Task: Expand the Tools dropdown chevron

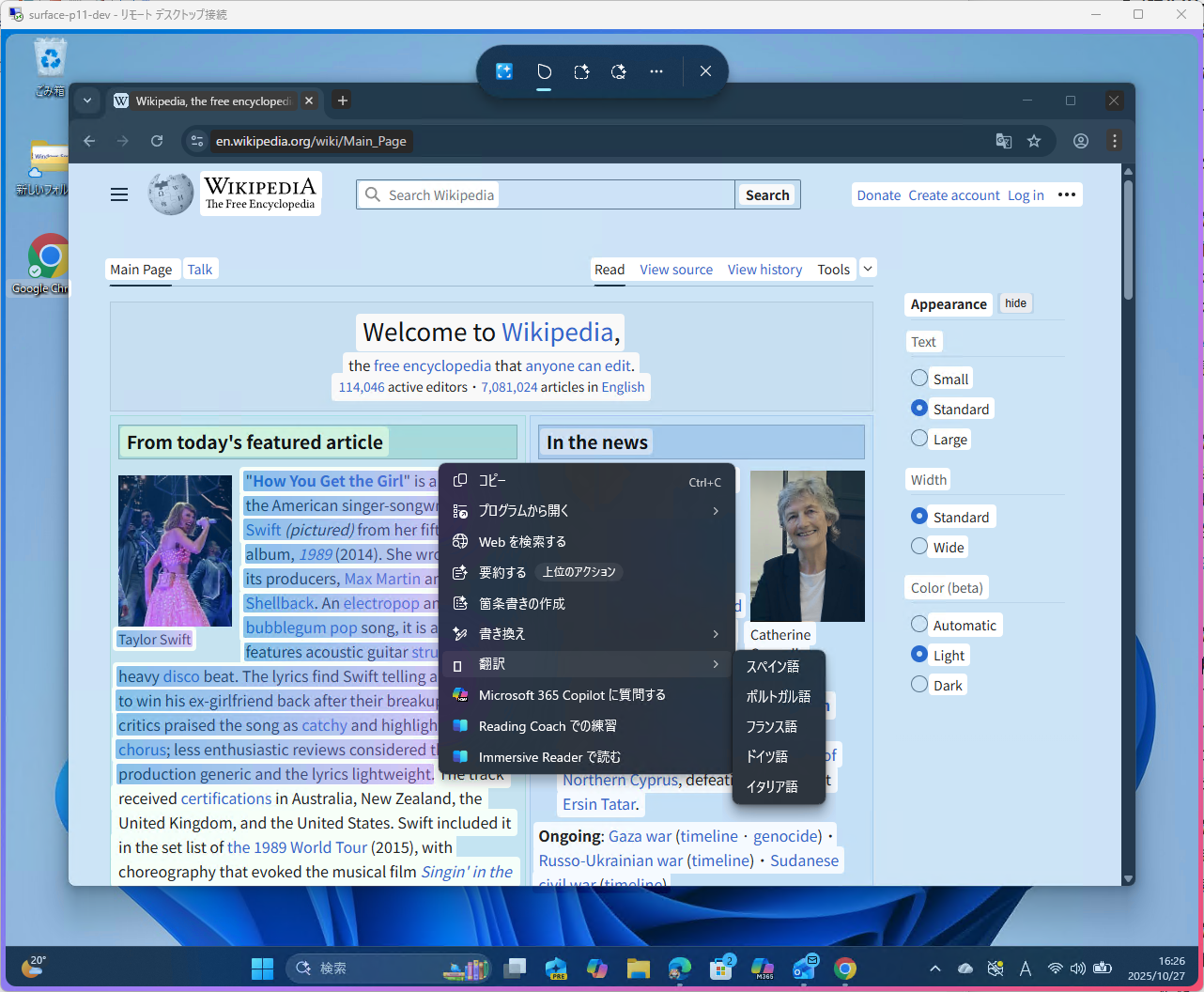Action: coord(868,269)
